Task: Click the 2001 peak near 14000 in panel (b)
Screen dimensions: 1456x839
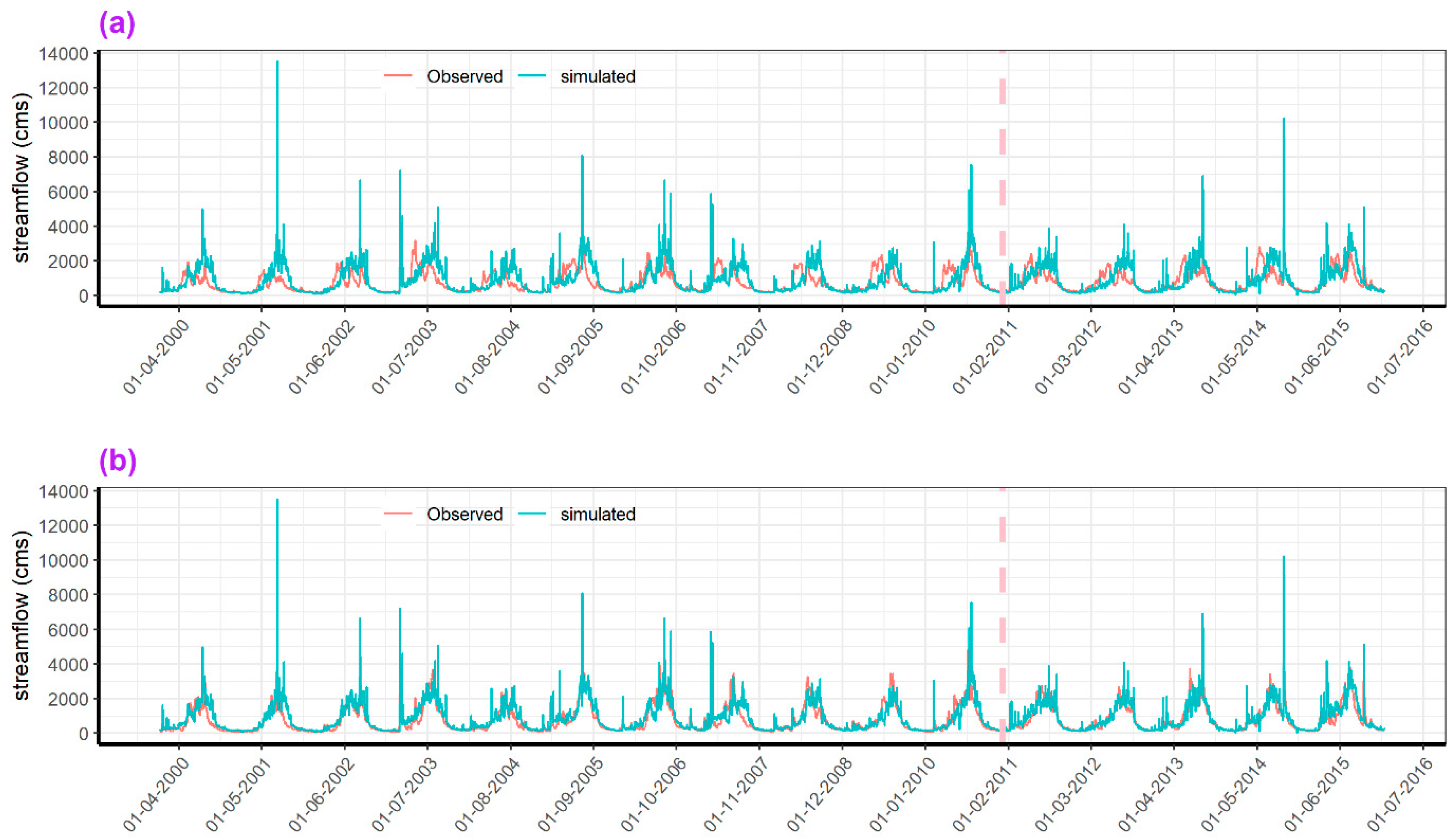Action: 278,501
